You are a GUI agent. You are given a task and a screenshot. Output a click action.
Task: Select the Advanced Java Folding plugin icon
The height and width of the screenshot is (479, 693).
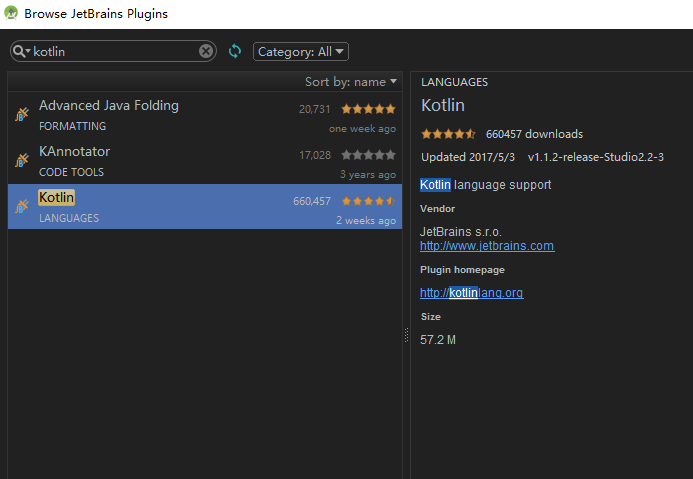coord(22,114)
